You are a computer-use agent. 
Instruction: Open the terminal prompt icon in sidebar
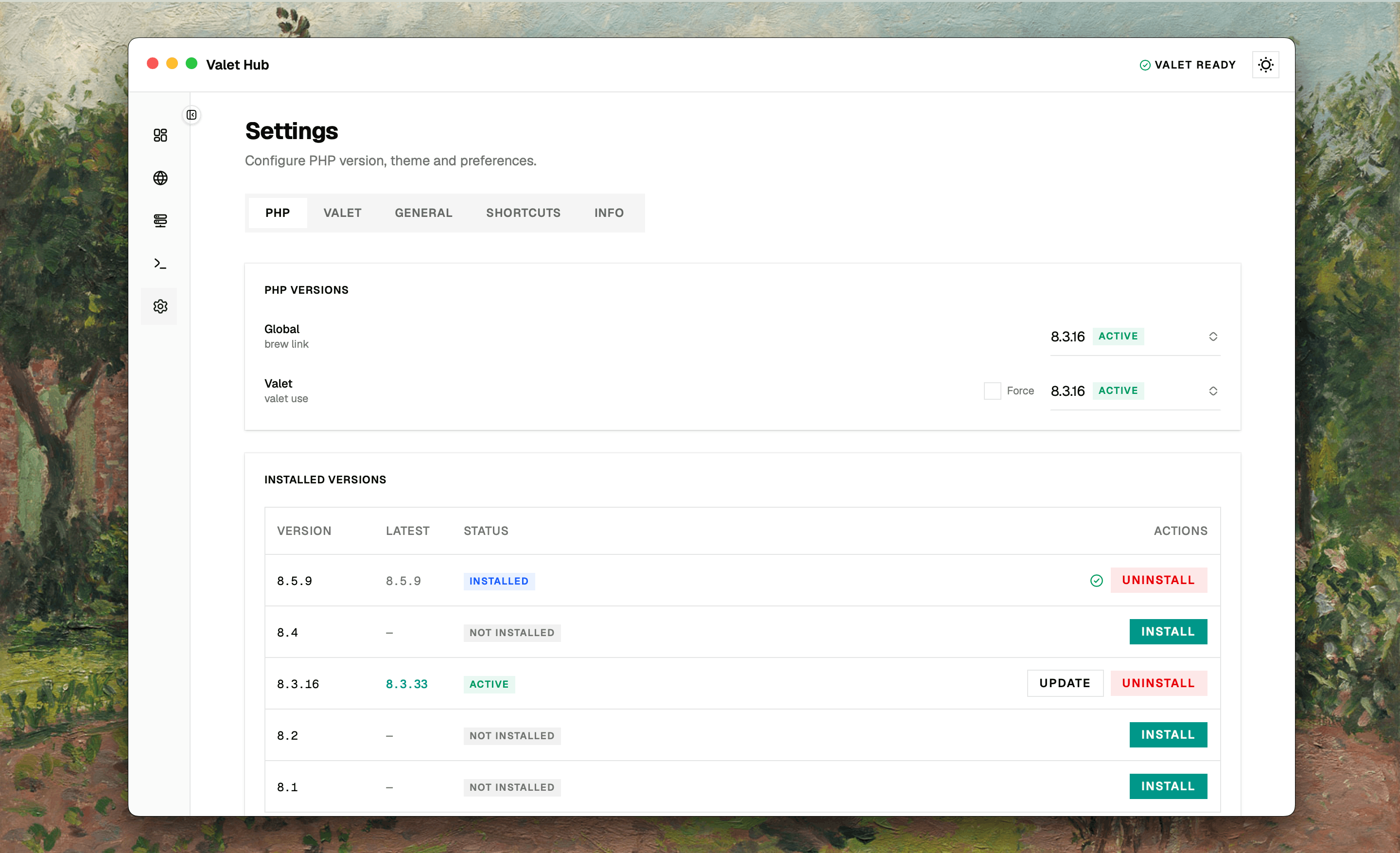point(160,264)
